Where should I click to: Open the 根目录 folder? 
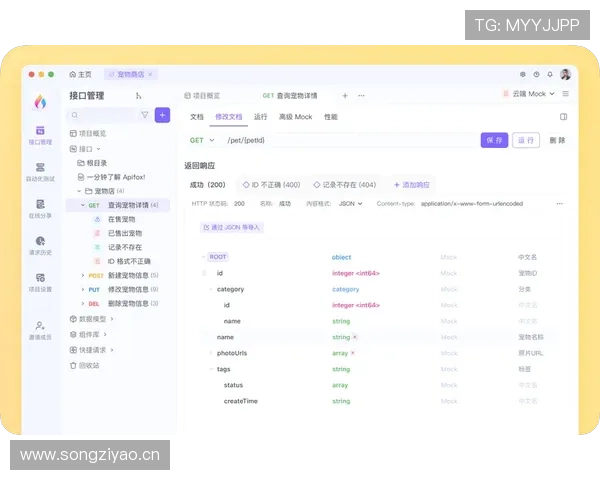click(x=92, y=163)
